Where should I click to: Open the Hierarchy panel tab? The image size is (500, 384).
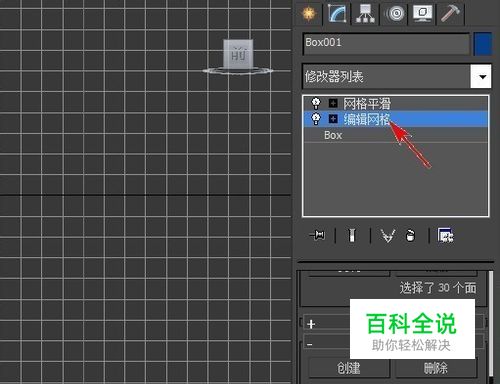[366, 14]
